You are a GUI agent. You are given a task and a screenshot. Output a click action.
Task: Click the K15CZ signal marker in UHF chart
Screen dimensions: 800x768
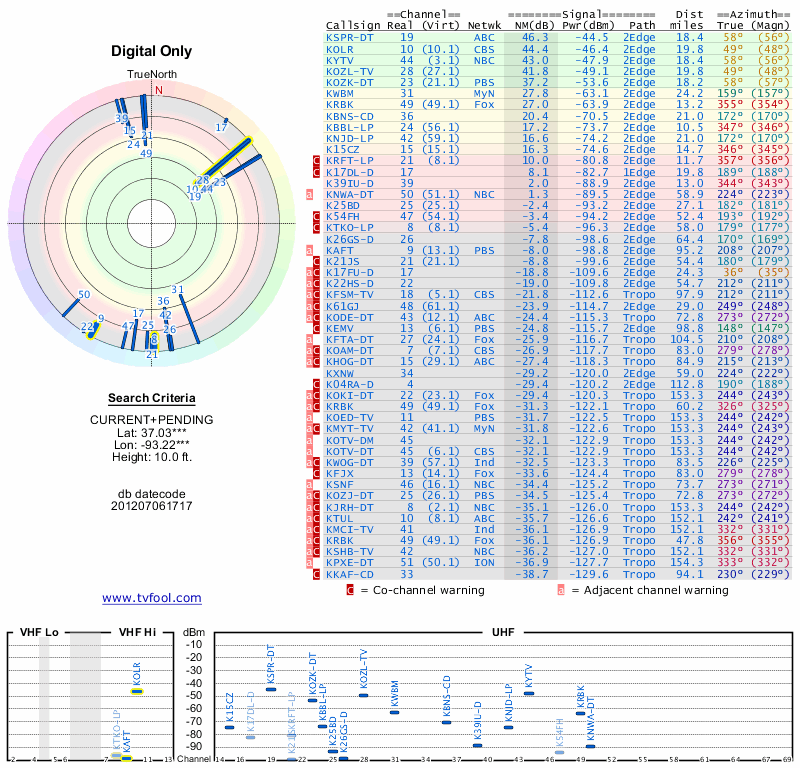click(x=230, y=727)
